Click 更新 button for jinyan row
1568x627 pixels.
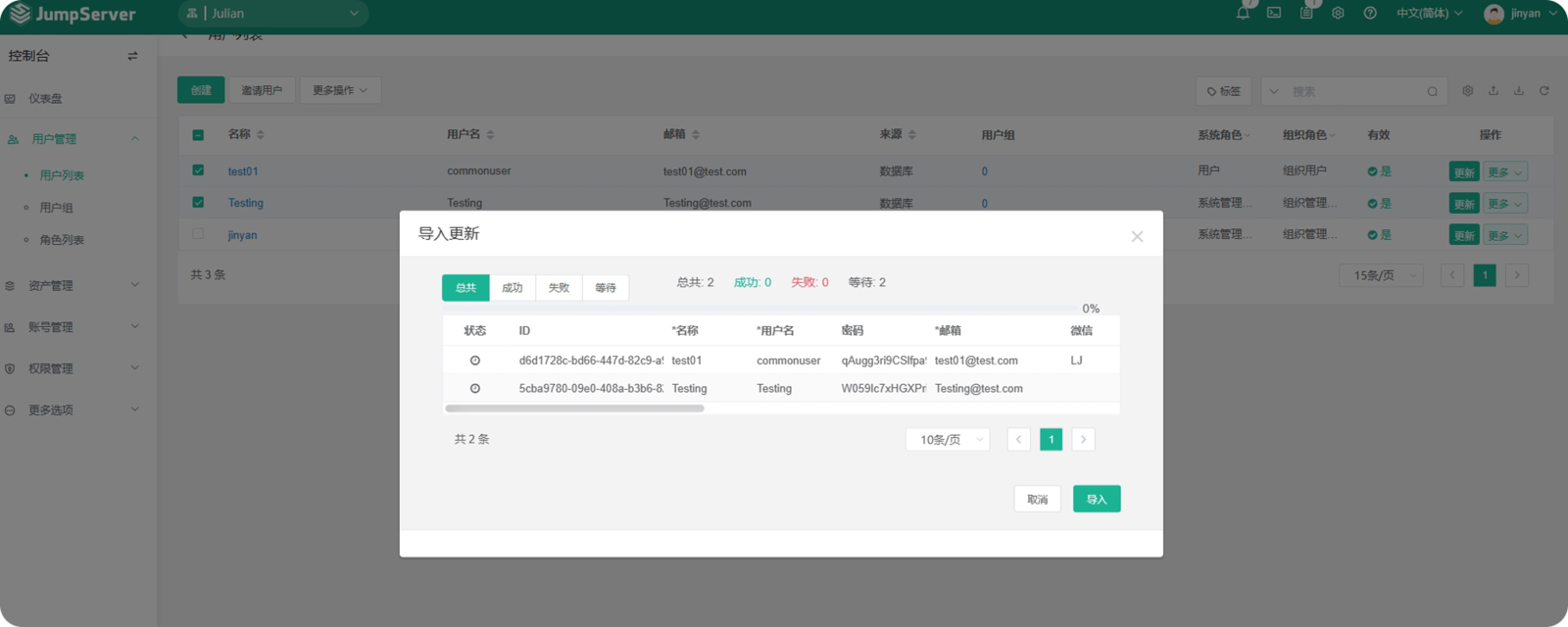pos(1464,236)
